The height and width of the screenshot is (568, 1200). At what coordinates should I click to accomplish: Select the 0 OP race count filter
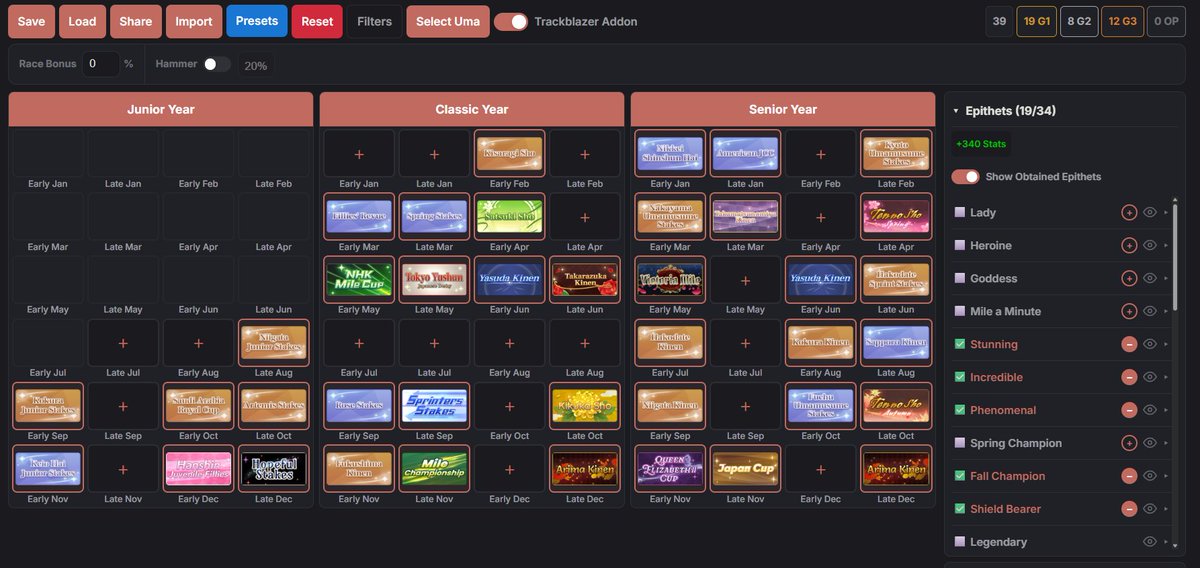(x=1166, y=21)
